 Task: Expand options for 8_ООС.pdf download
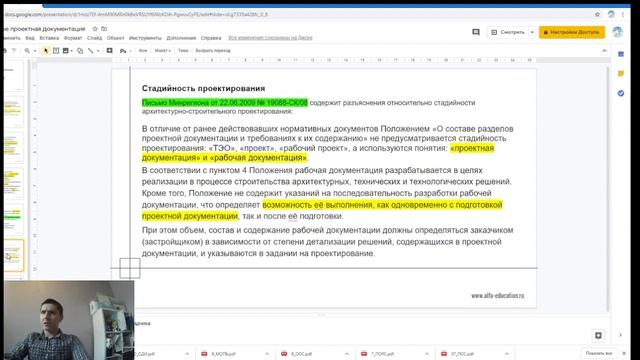coord(347,354)
